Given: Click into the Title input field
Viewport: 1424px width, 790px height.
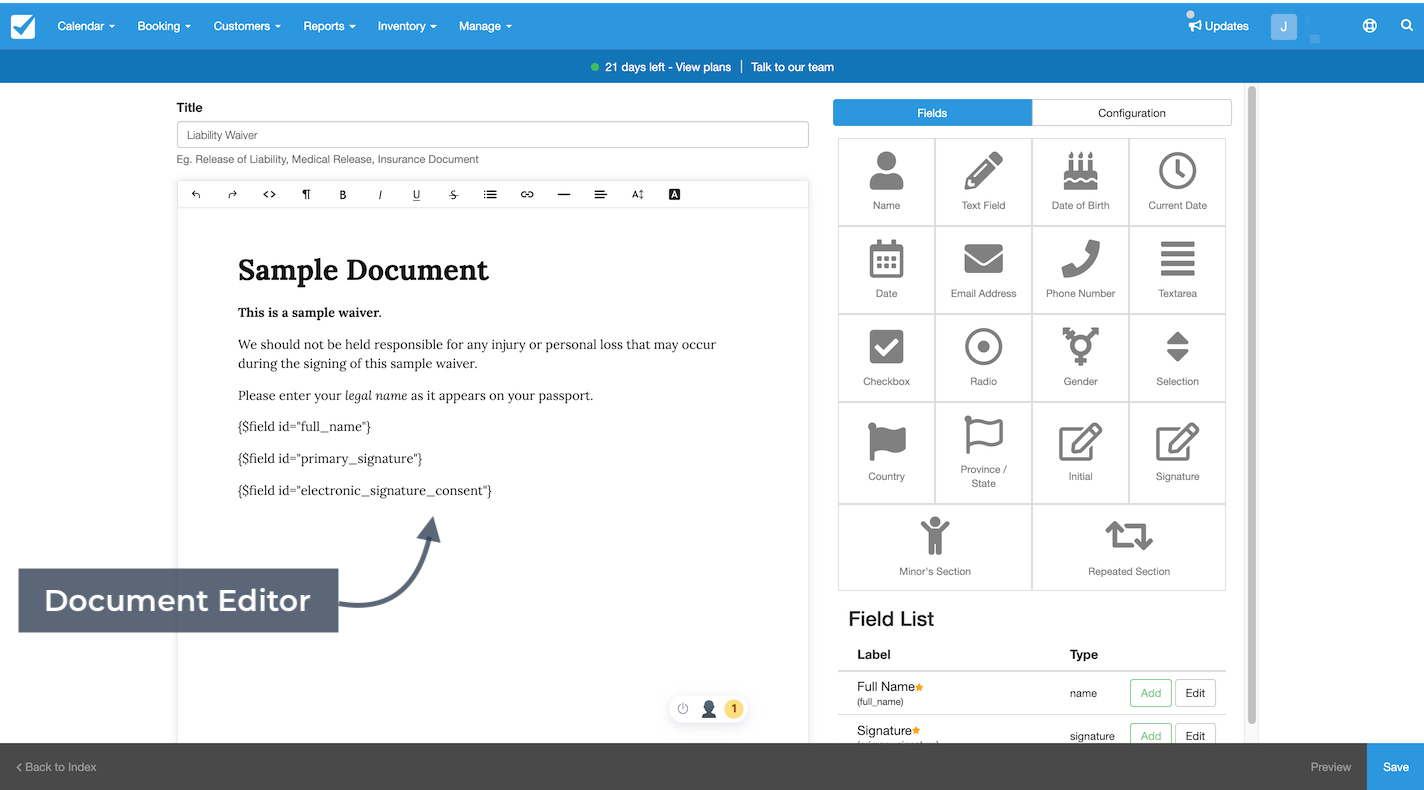Looking at the screenshot, I should [493, 135].
